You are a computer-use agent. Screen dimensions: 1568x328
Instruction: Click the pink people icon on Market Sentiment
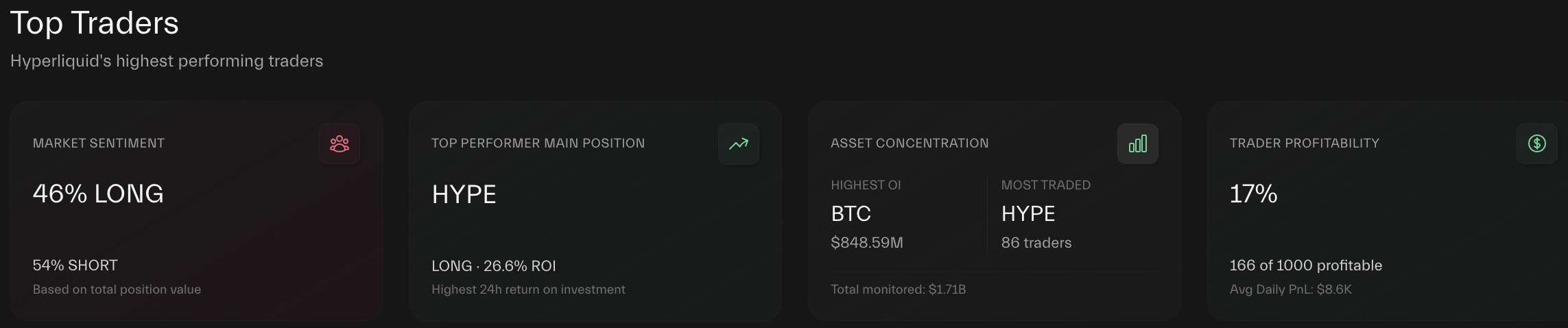[340, 143]
